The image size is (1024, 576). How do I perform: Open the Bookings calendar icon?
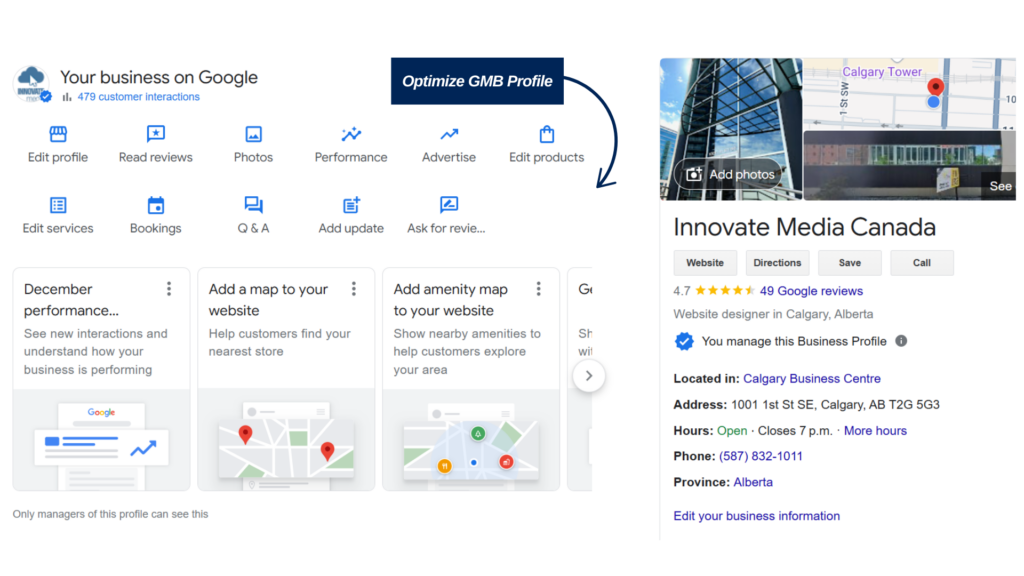point(155,205)
